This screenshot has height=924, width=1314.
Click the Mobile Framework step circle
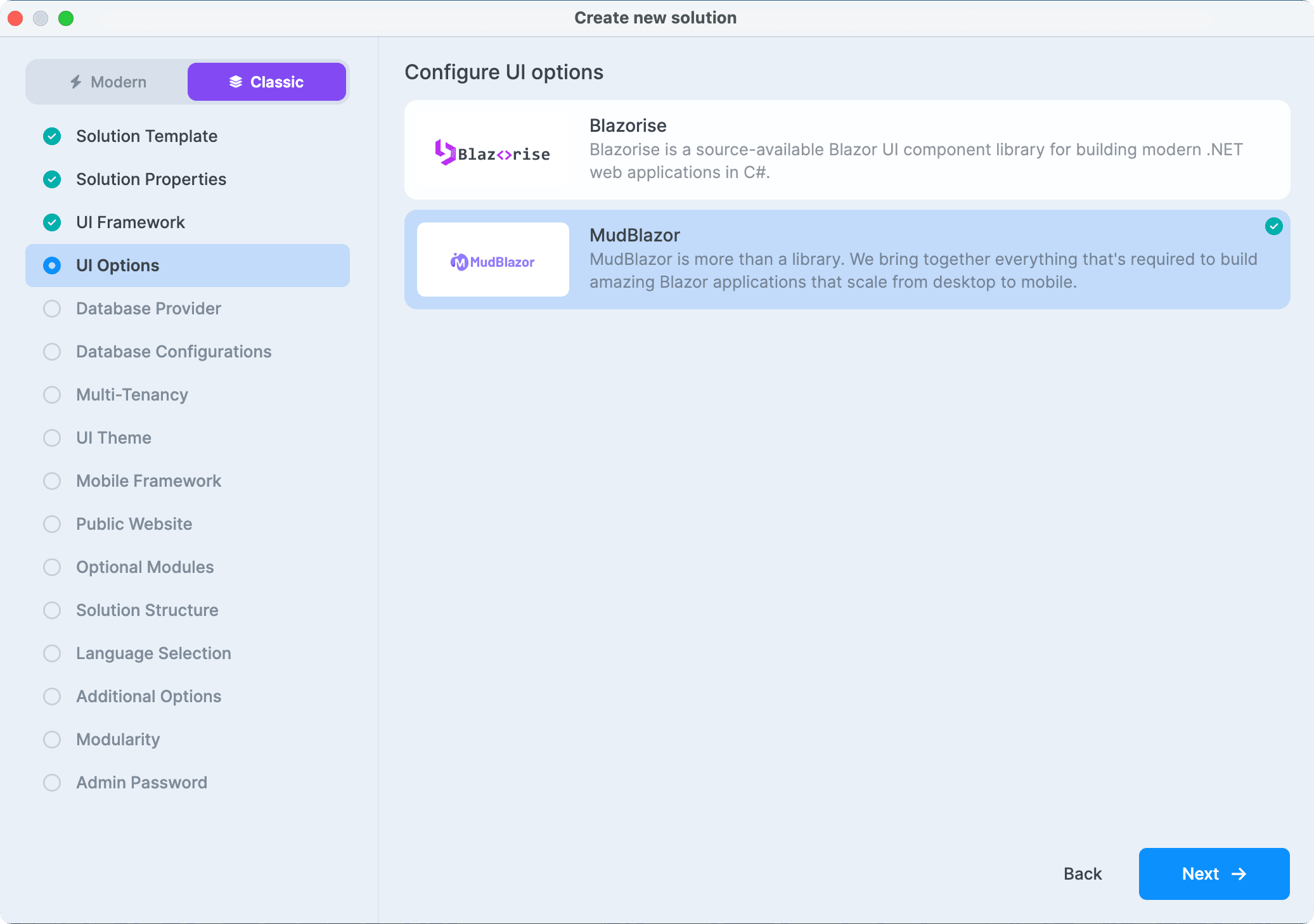coord(52,481)
